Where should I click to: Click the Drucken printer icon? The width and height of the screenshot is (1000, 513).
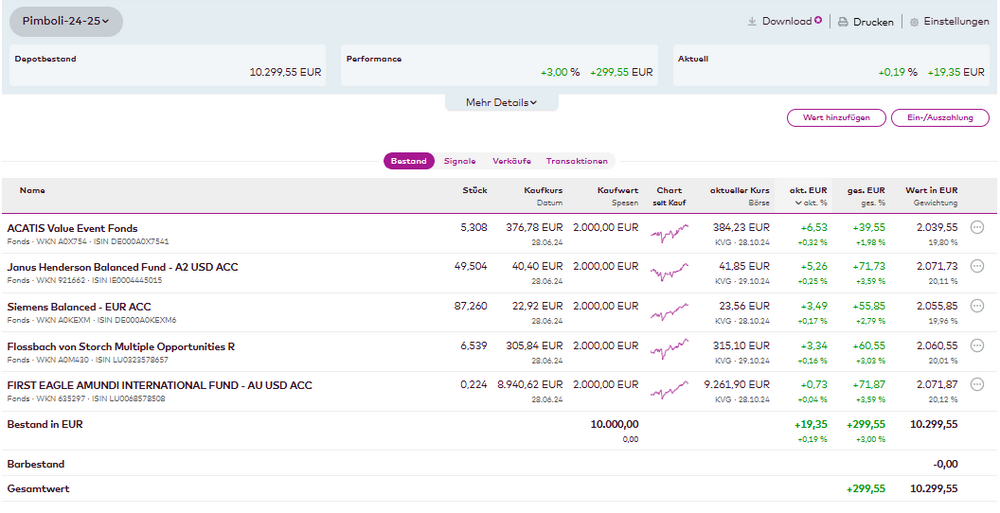coord(843,21)
